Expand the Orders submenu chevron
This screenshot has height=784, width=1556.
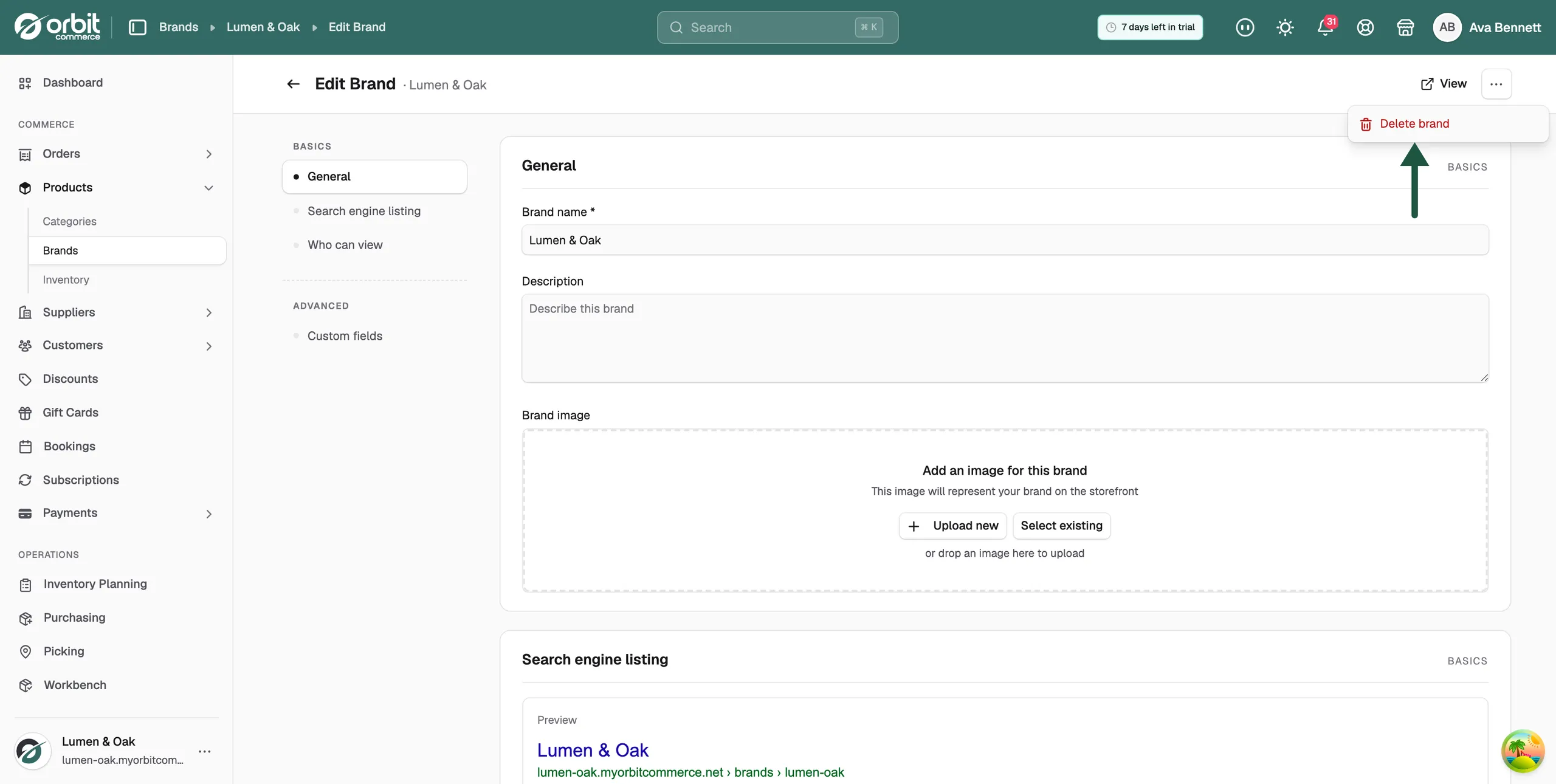(x=208, y=154)
